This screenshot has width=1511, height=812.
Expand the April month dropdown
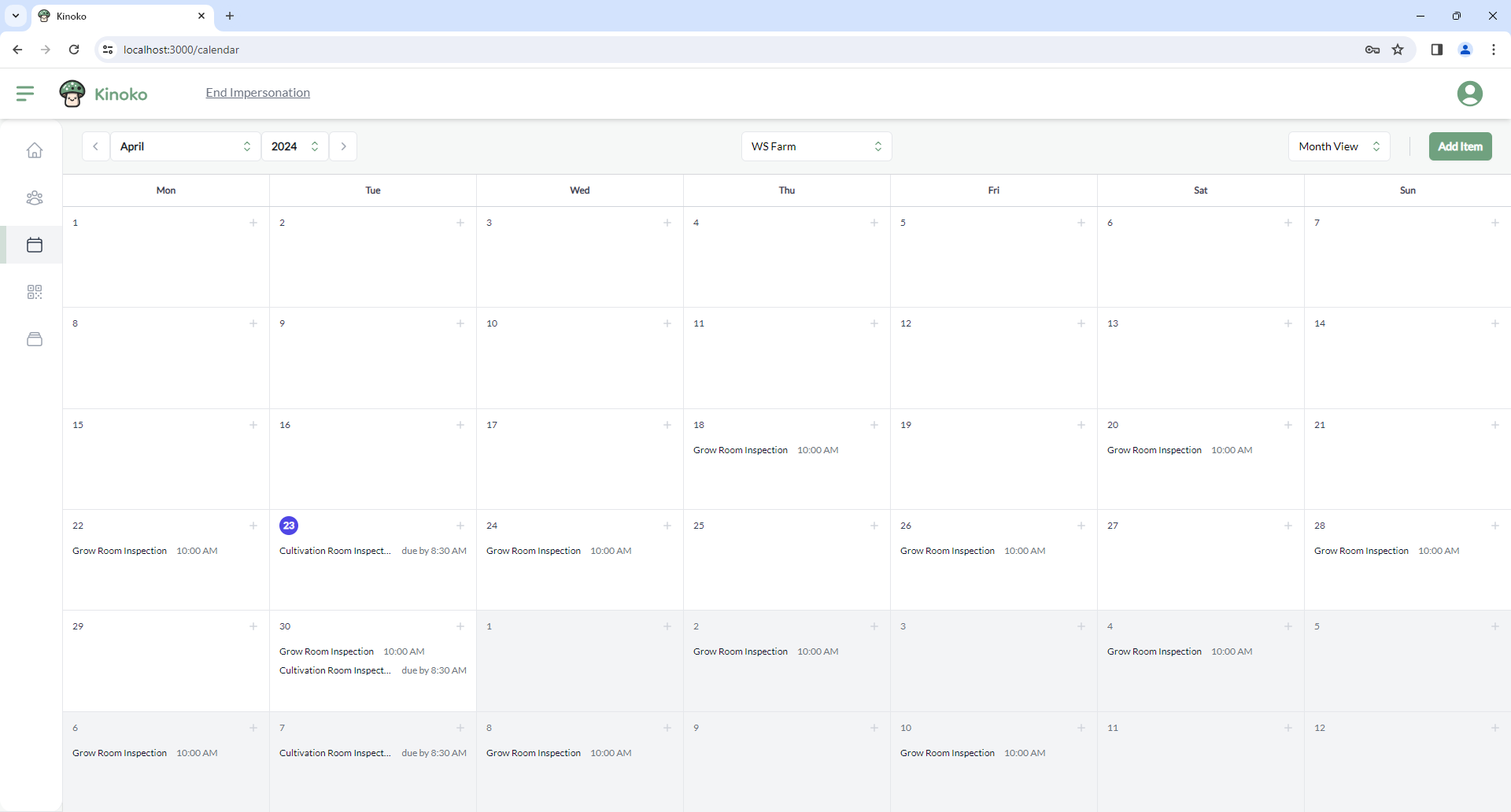click(185, 146)
